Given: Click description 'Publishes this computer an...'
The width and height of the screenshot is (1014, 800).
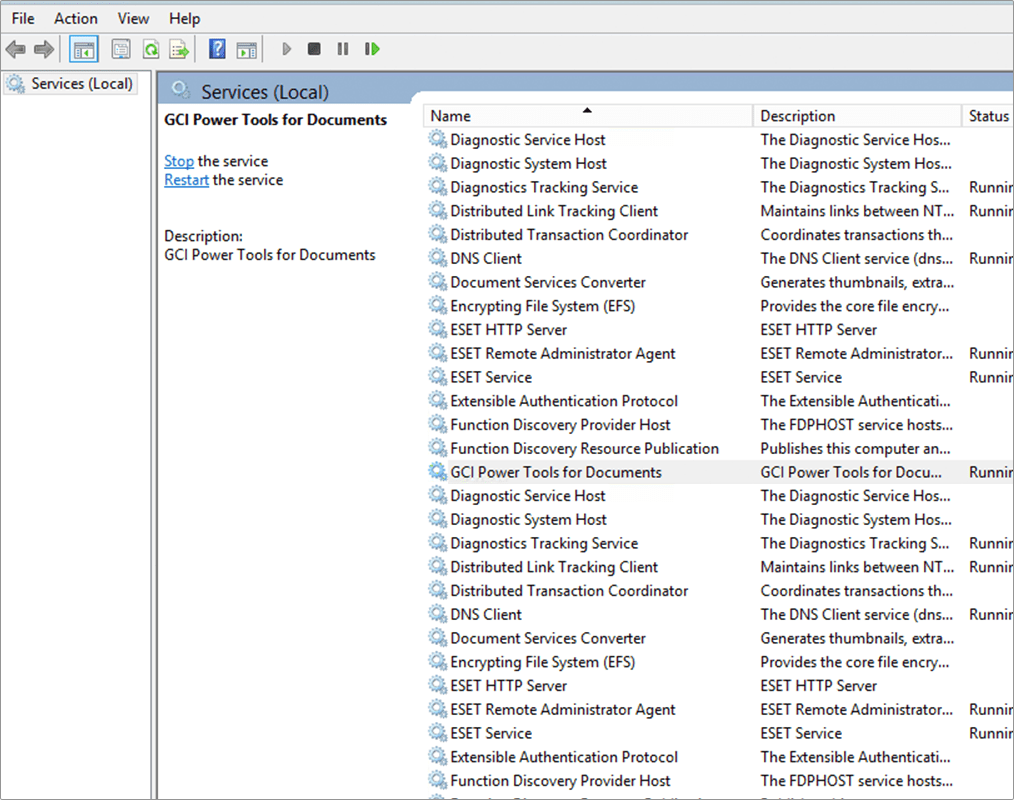Looking at the screenshot, I should (855, 448).
